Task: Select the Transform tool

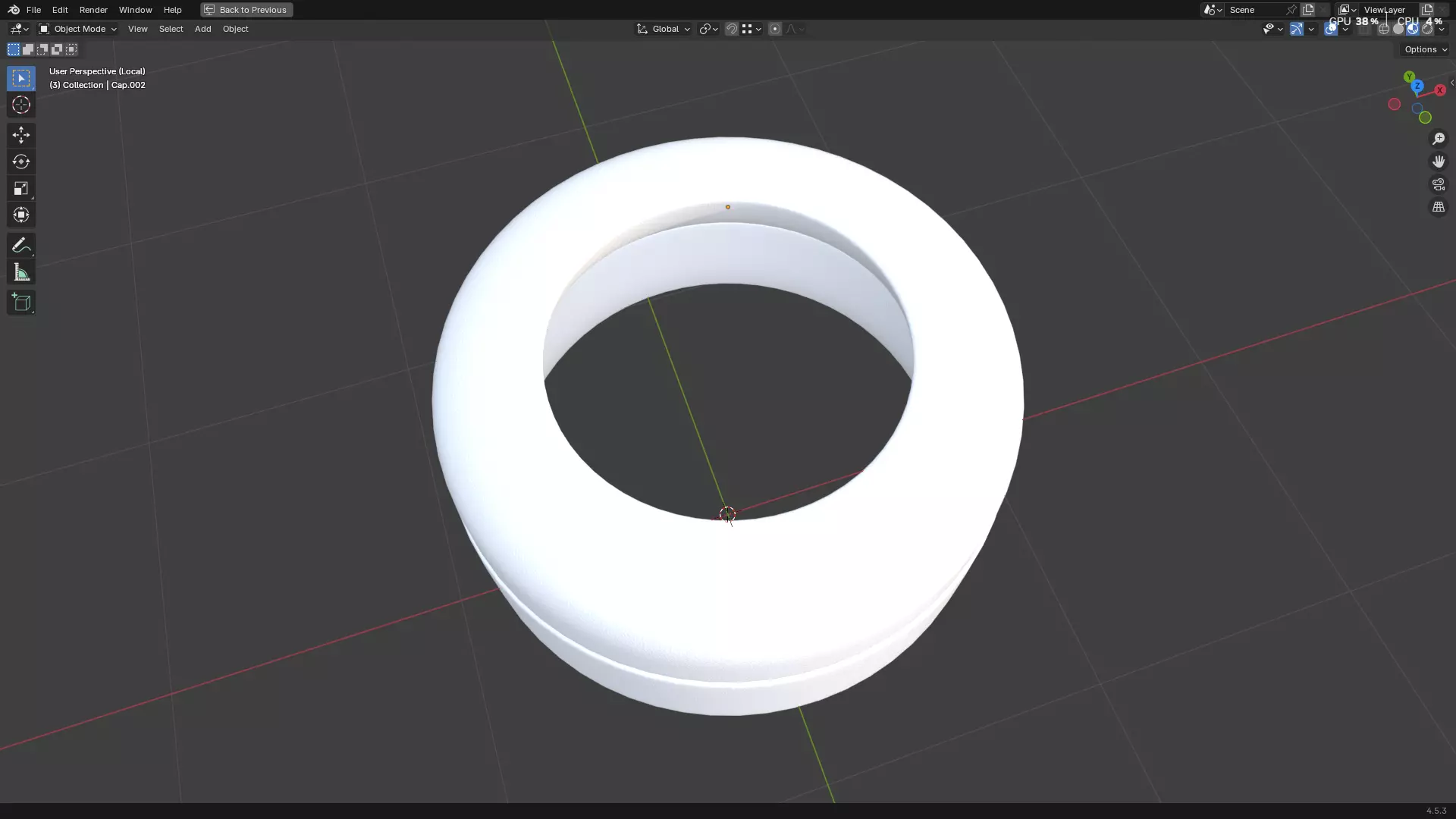Action: (21, 215)
